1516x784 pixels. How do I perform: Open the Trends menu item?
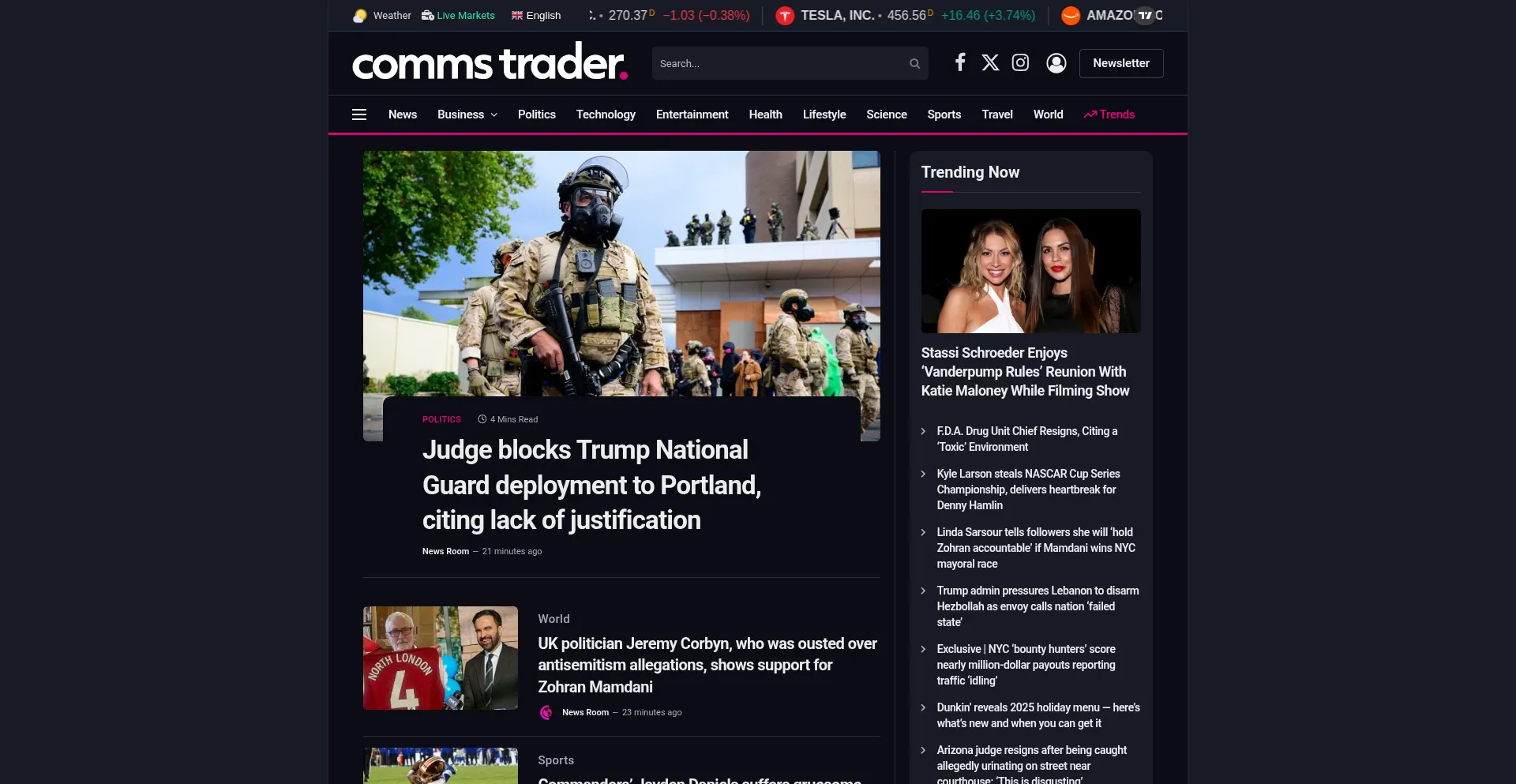(x=1109, y=114)
